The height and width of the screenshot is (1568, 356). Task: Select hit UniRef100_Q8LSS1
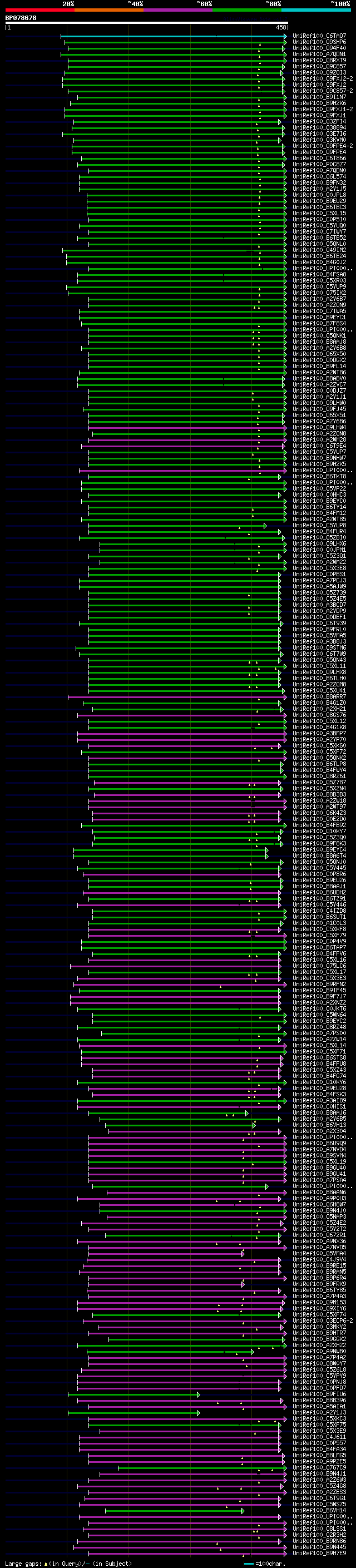click(x=319, y=1529)
